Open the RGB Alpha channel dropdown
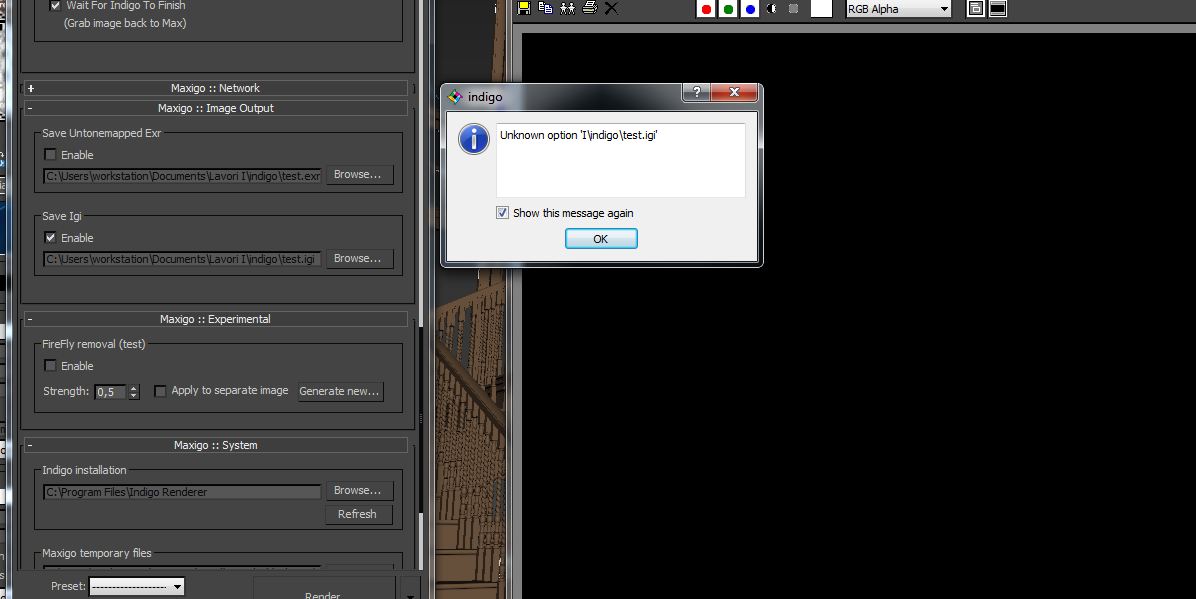 (897, 9)
